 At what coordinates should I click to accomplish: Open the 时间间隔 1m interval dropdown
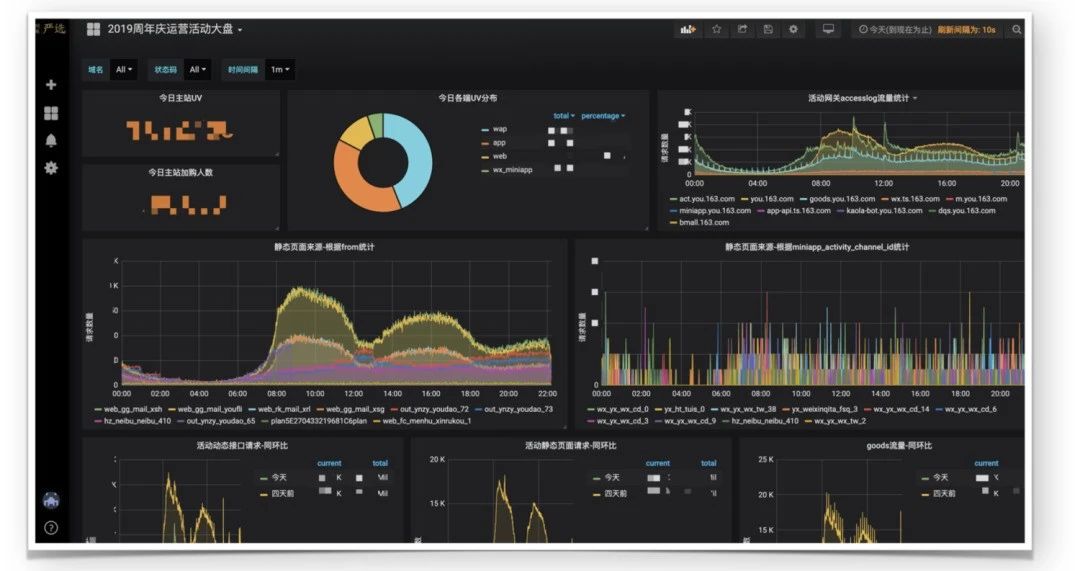click(x=280, y=70)
